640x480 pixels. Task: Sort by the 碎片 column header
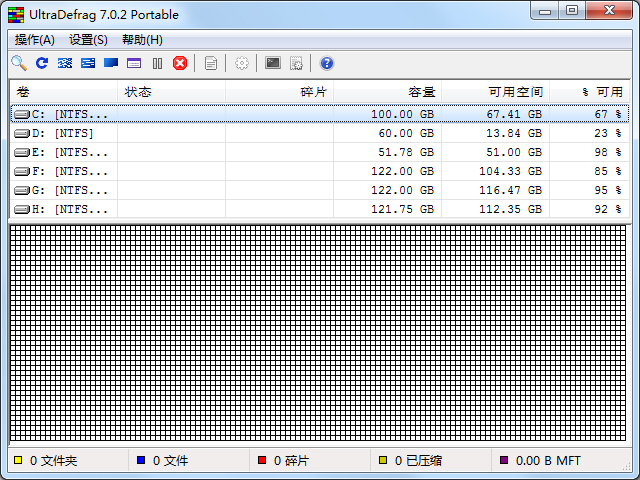279,92
